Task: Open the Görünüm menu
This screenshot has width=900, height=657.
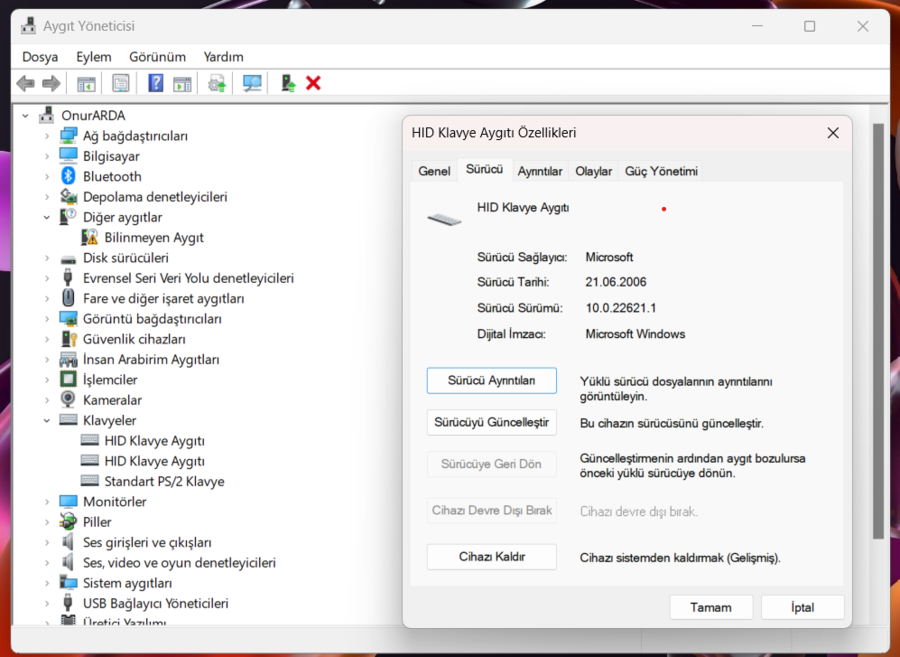Action: click(x=157, y=57)
